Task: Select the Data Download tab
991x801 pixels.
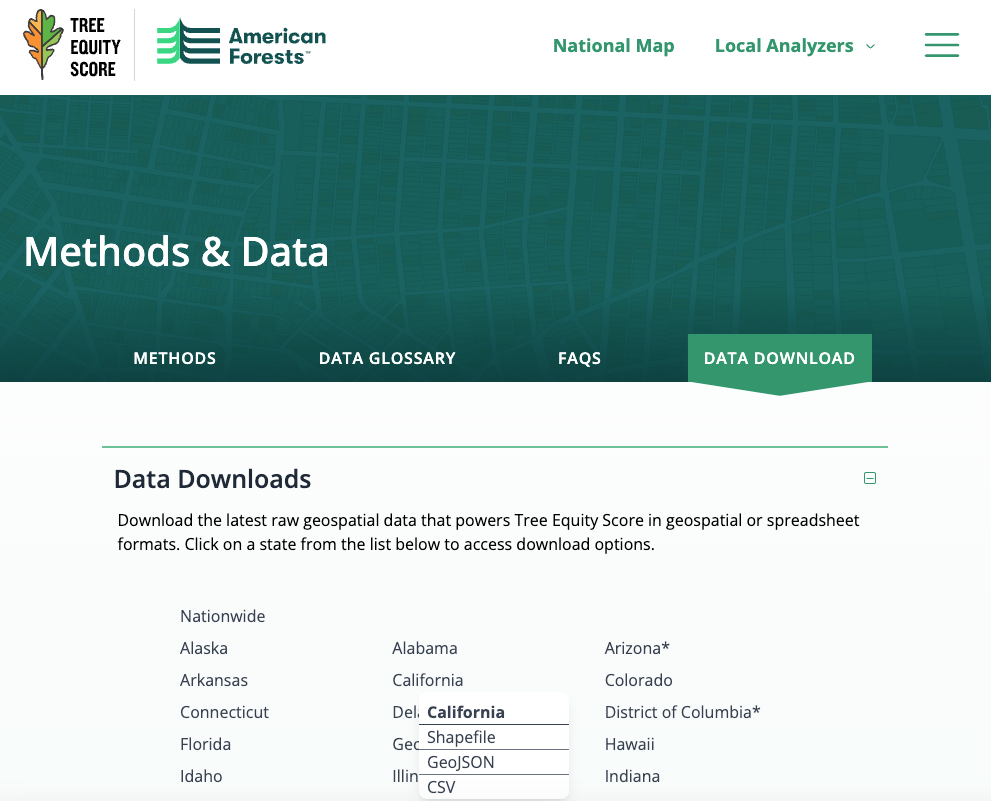Action: tap(779, 358)
